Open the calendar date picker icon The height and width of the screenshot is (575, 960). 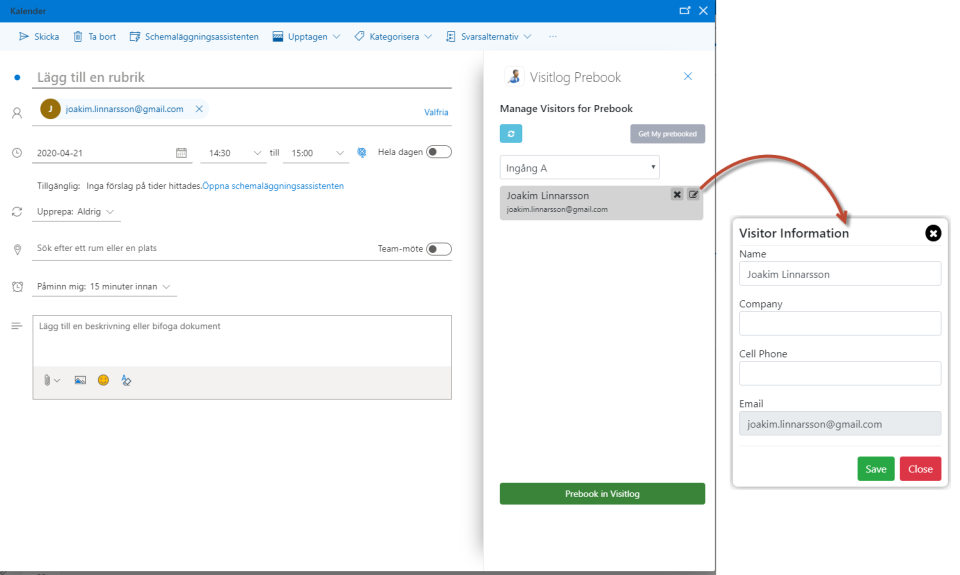(181, 152)
